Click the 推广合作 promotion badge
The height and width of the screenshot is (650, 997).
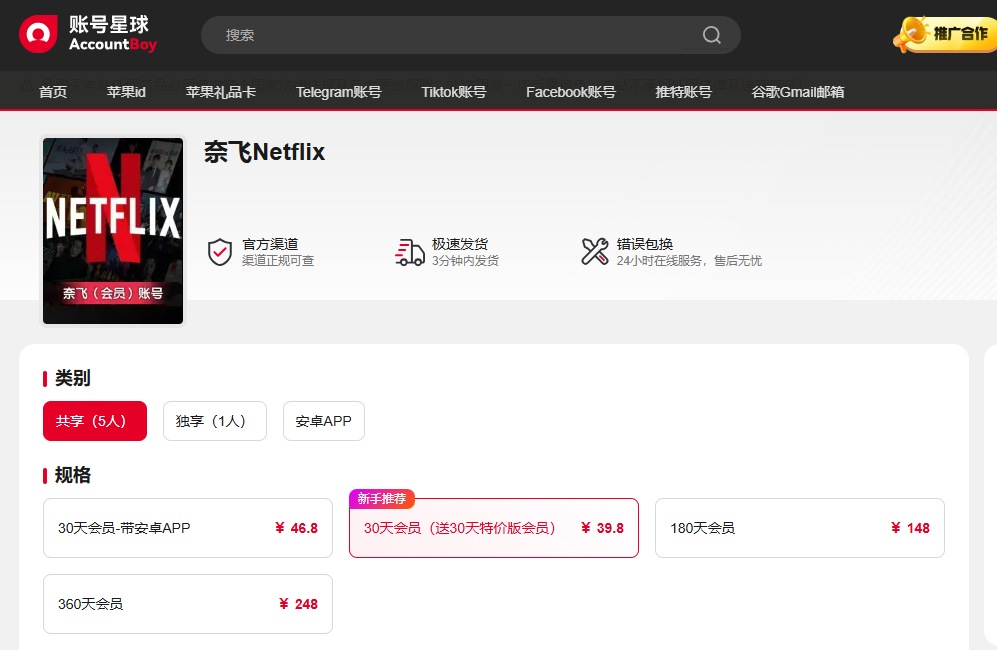coord(945,34)
